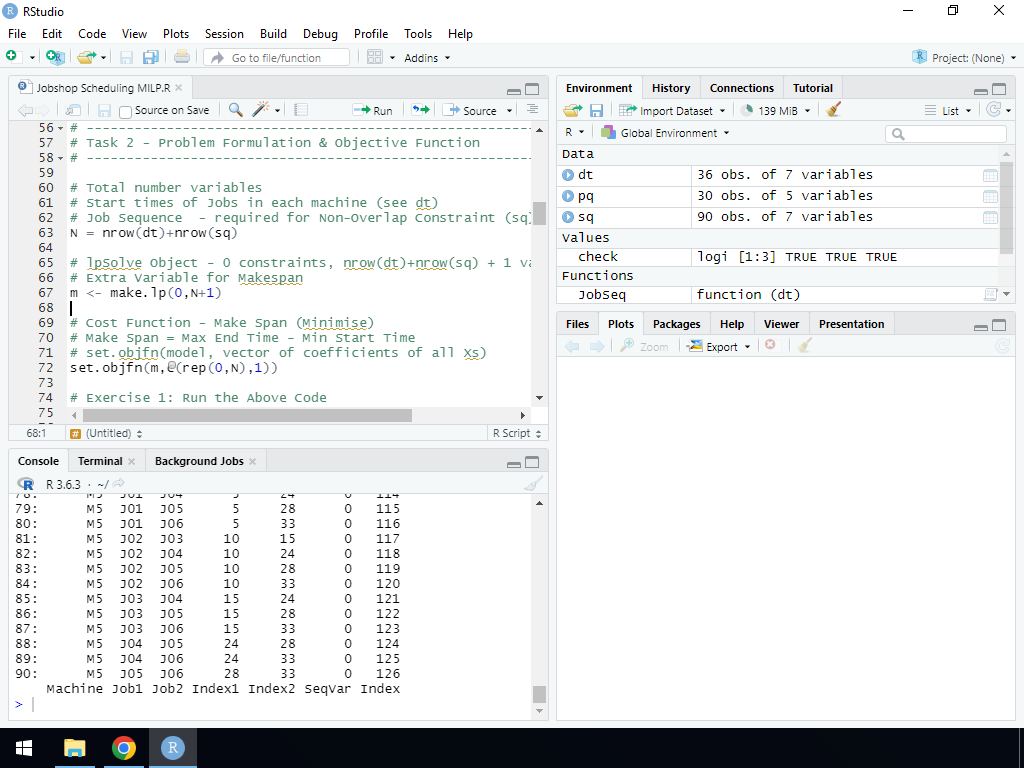
Task: Toggle the Source on Save checkbox
Action: click(x=126, y=111)
